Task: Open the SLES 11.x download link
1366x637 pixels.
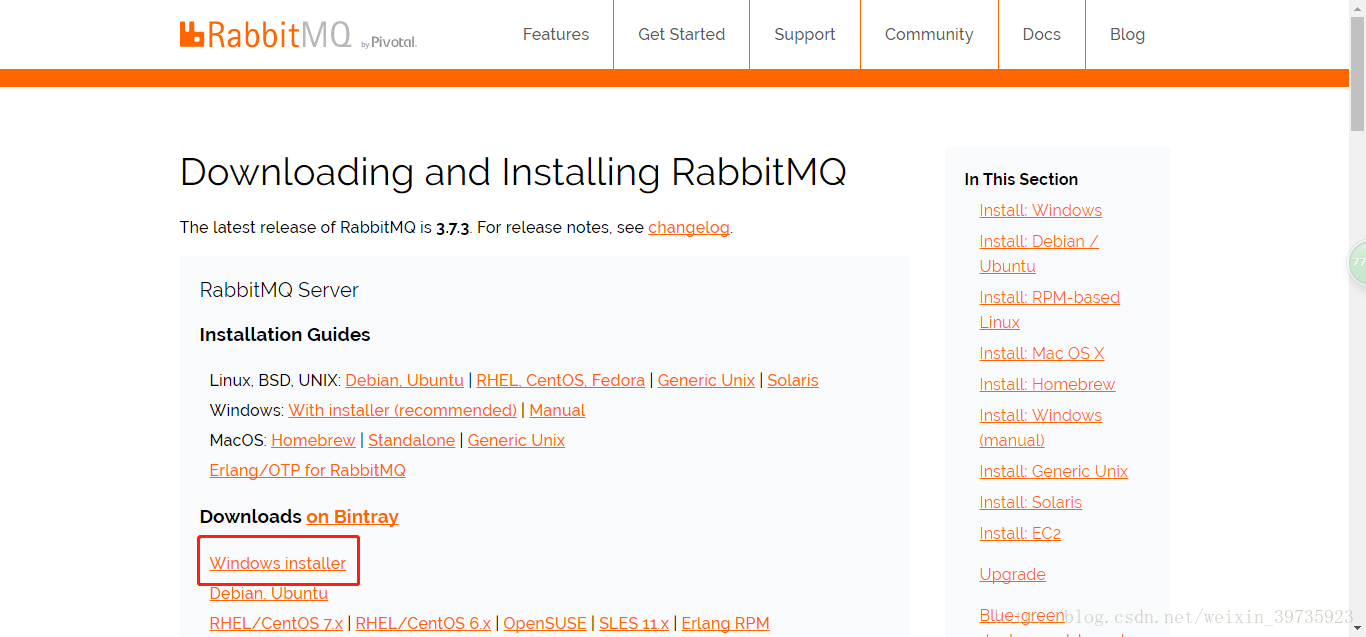Action: pos(634,623)
